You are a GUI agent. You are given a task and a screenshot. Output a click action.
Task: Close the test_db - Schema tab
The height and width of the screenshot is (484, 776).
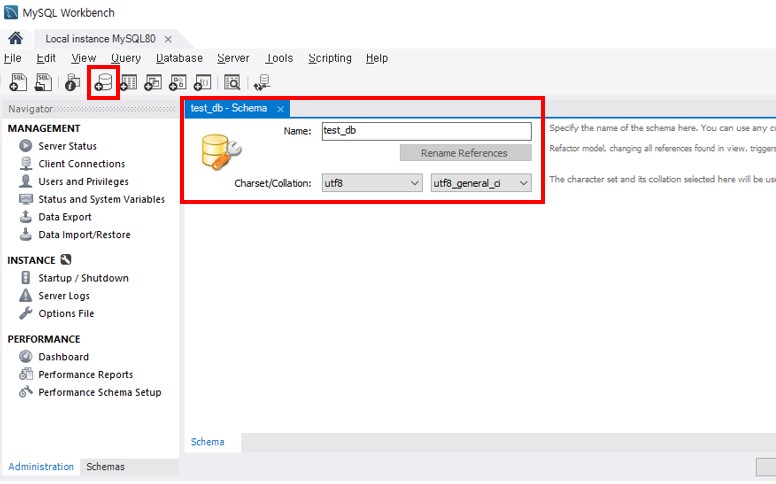click(281, 109)
